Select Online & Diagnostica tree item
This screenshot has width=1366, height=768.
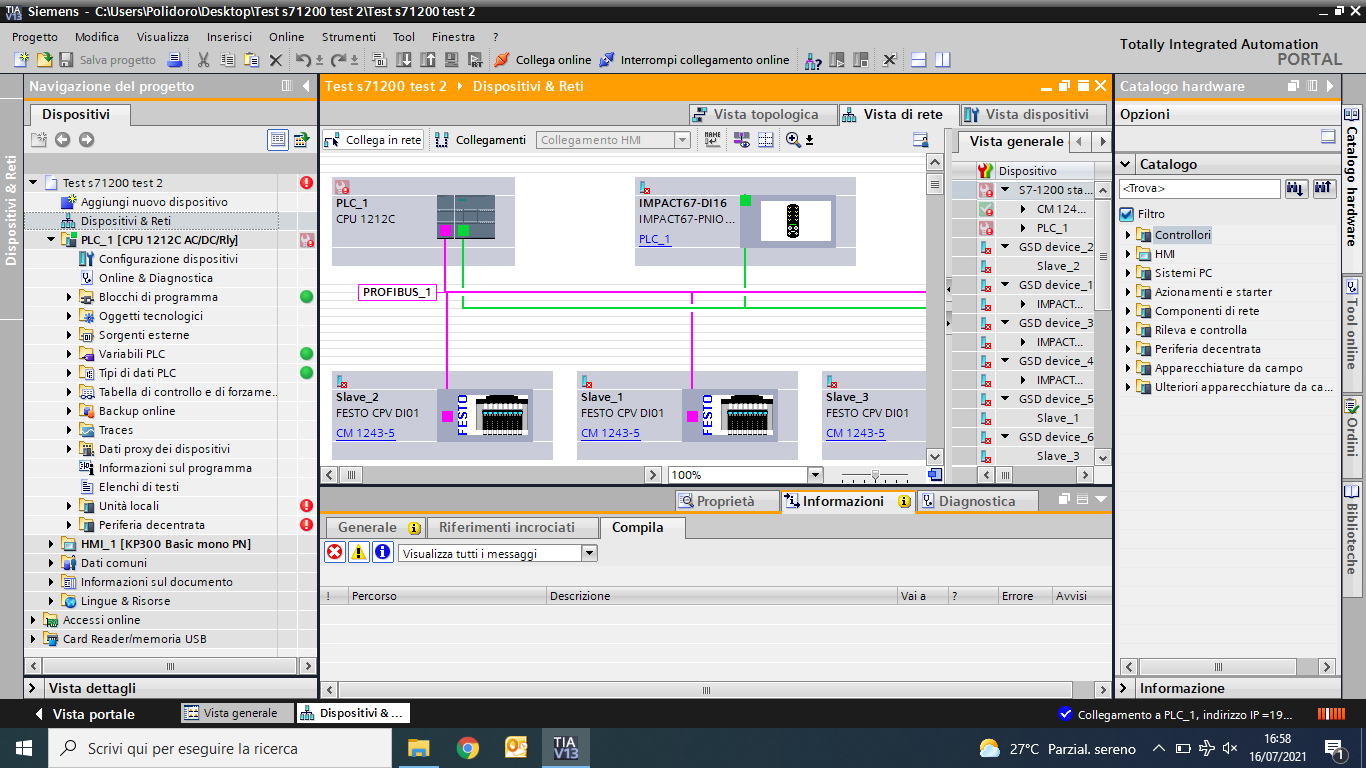(x=155, y=278)
